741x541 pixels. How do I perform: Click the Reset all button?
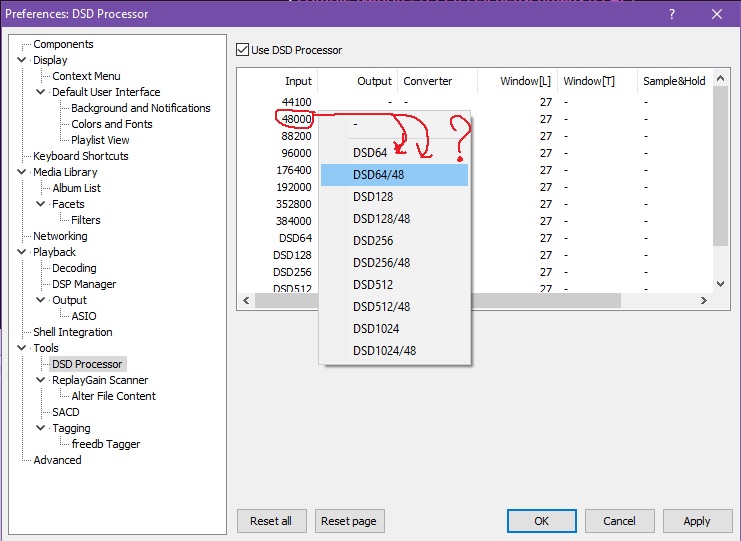(271, 521)
